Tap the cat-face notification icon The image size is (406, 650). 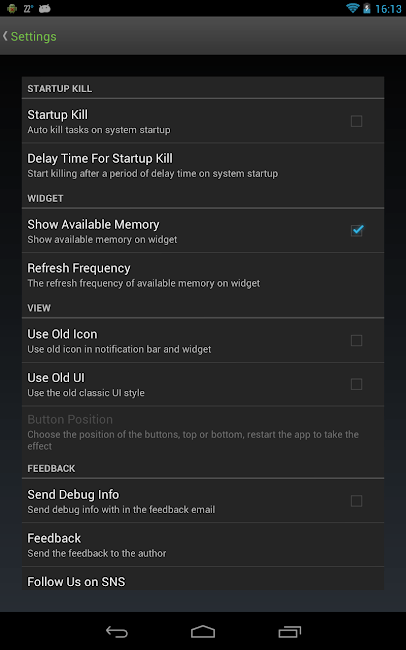coord(44,8)
